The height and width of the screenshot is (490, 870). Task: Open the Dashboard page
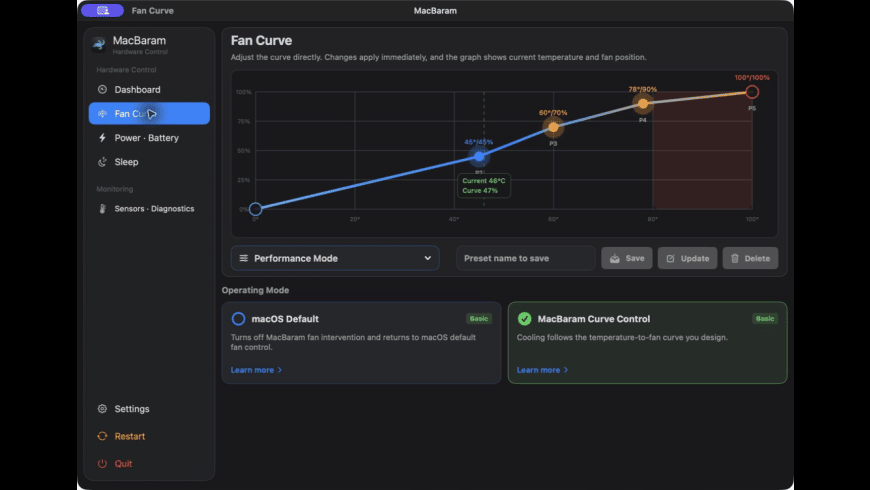tap(149, 89)
